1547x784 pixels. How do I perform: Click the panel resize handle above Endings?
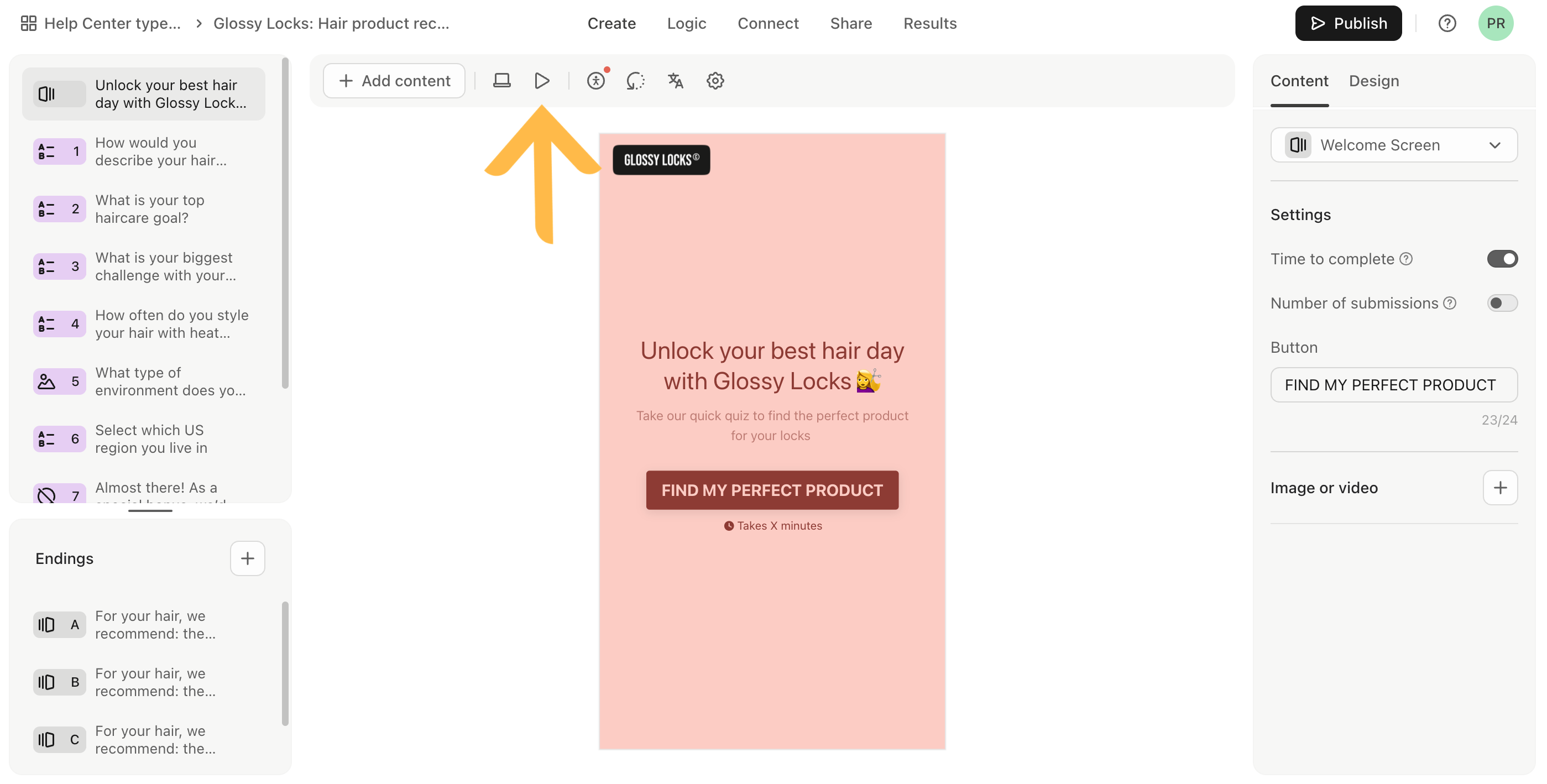click(150, 511)
